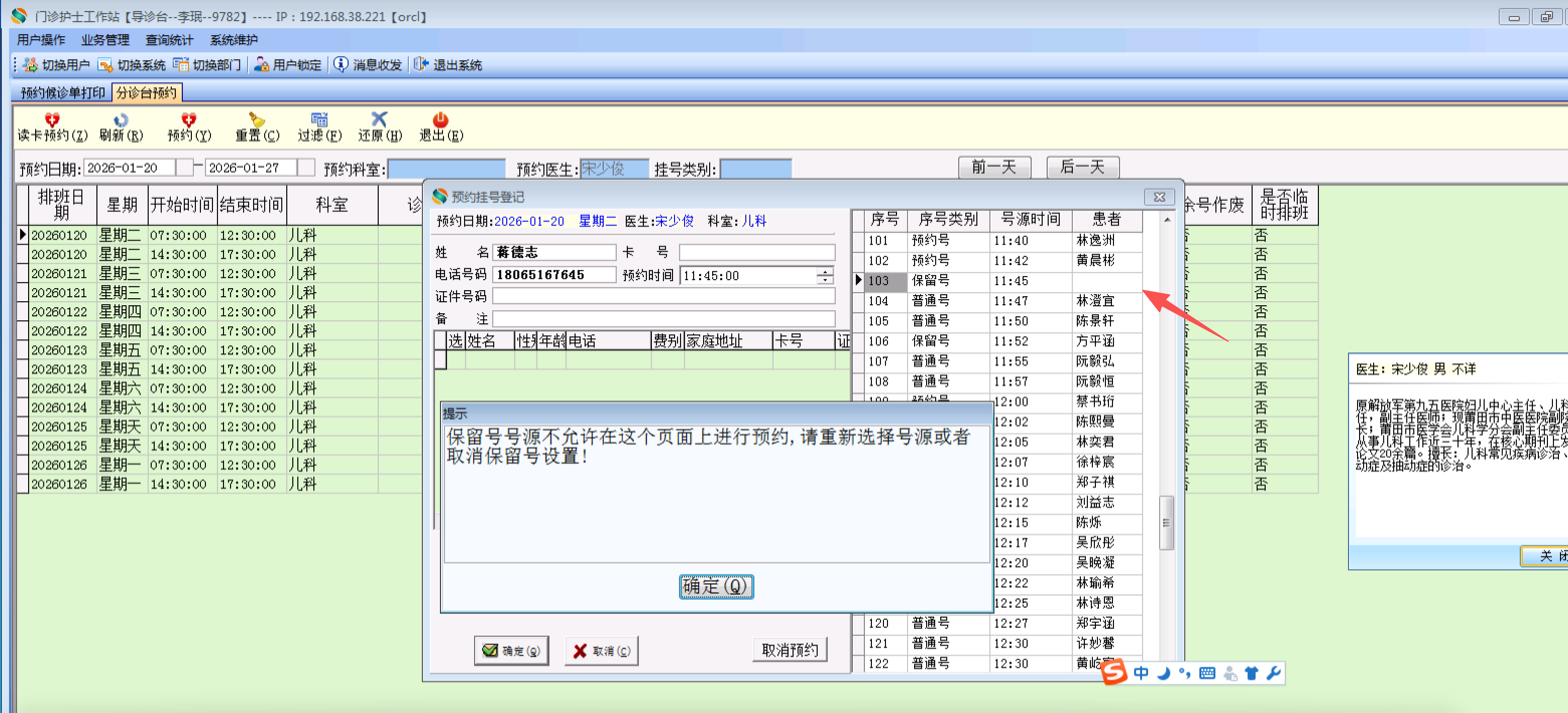Click the 证件号码 input field
This screenshot has height=713, width=1568.
click(663, 296)
